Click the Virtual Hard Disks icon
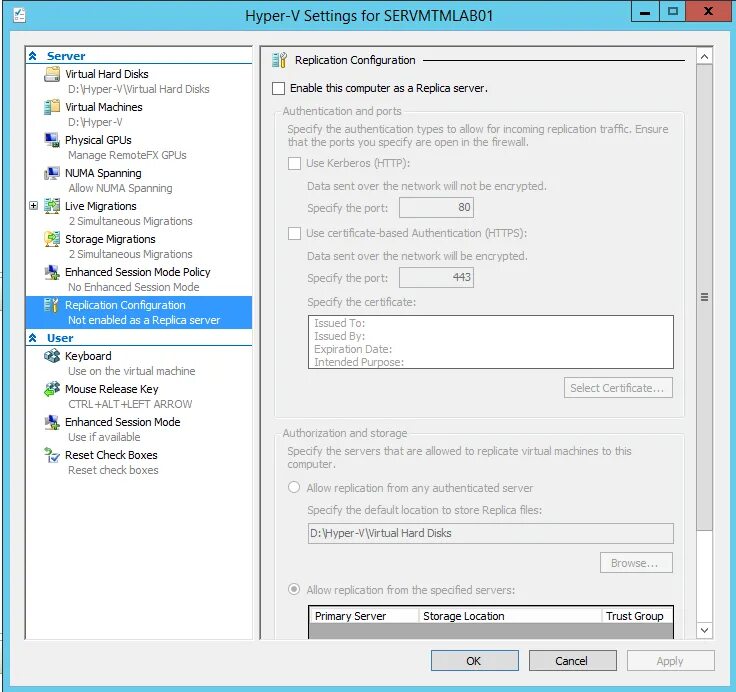 (x=52, y=74)
